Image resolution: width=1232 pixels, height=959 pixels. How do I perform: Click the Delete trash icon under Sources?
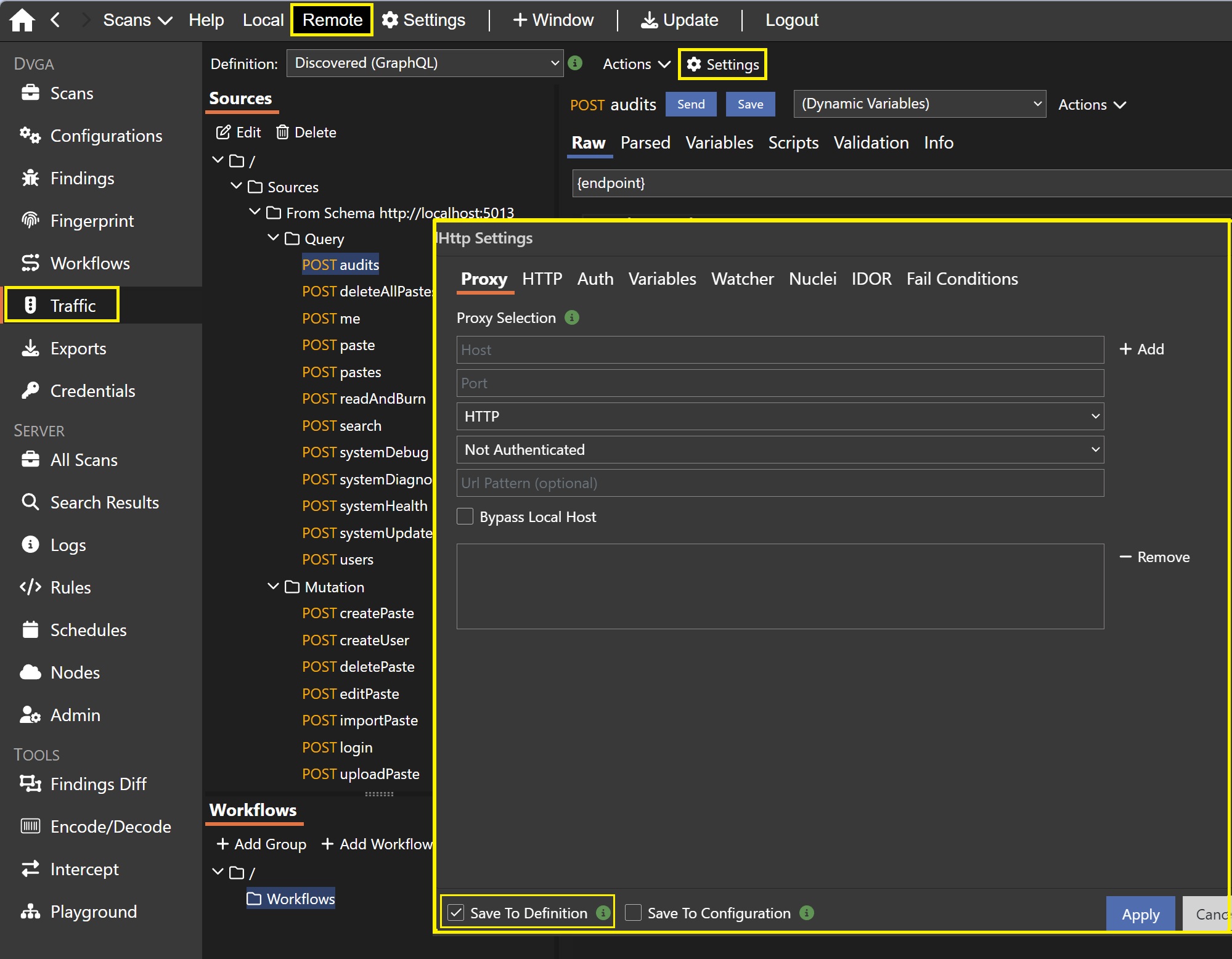pos(282,133)
